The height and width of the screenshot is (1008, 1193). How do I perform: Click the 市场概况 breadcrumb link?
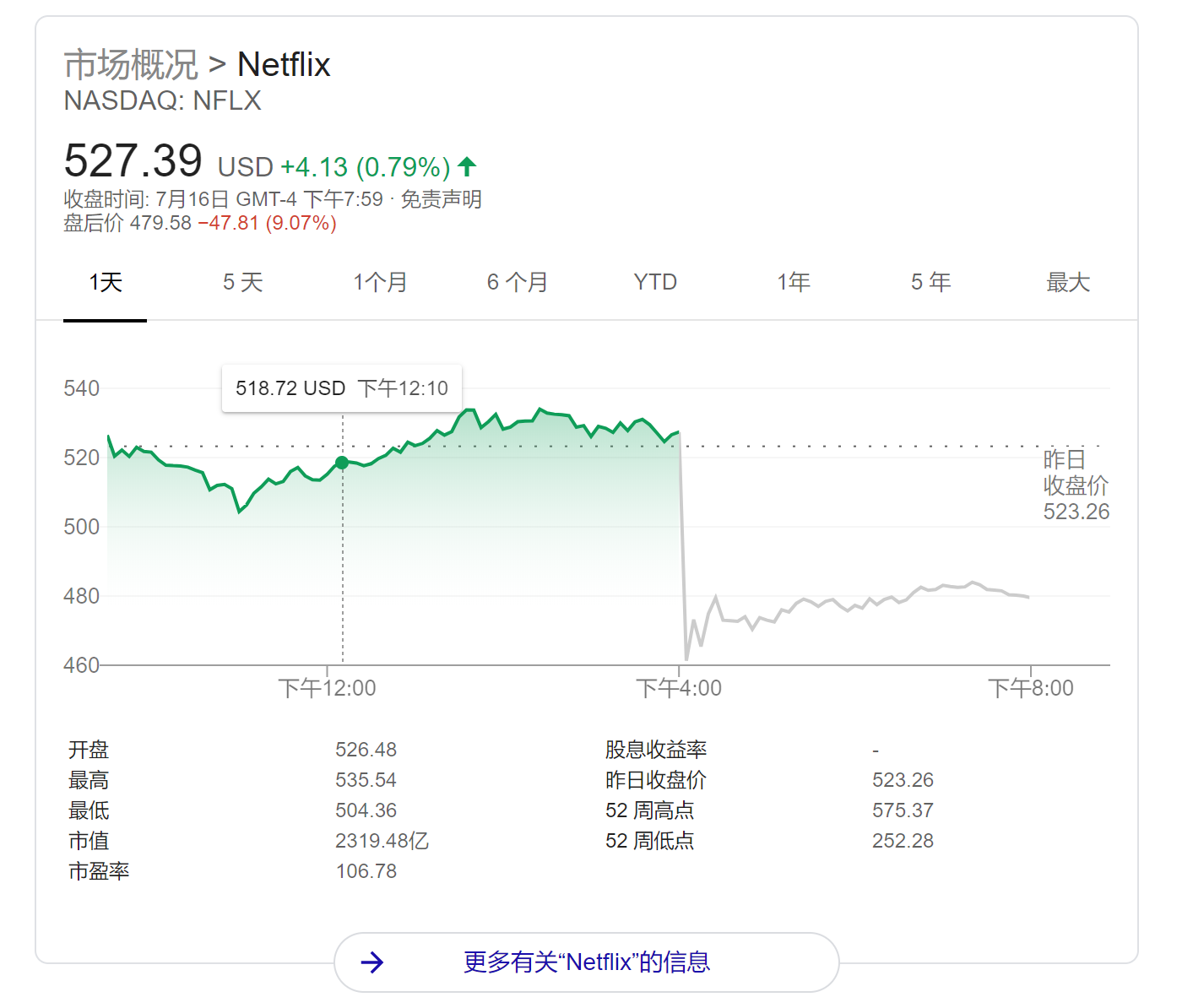(x=131, y=65)
